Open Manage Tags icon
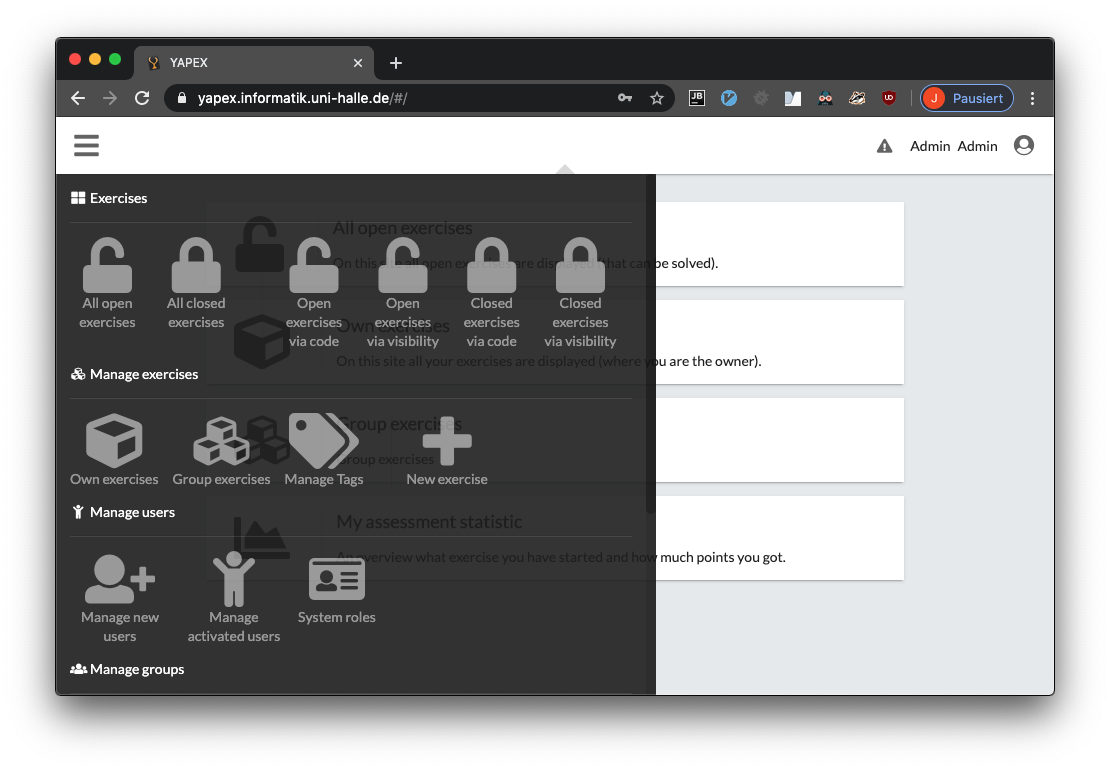The height and width of the screenshot is (769, 1110). 323,441
